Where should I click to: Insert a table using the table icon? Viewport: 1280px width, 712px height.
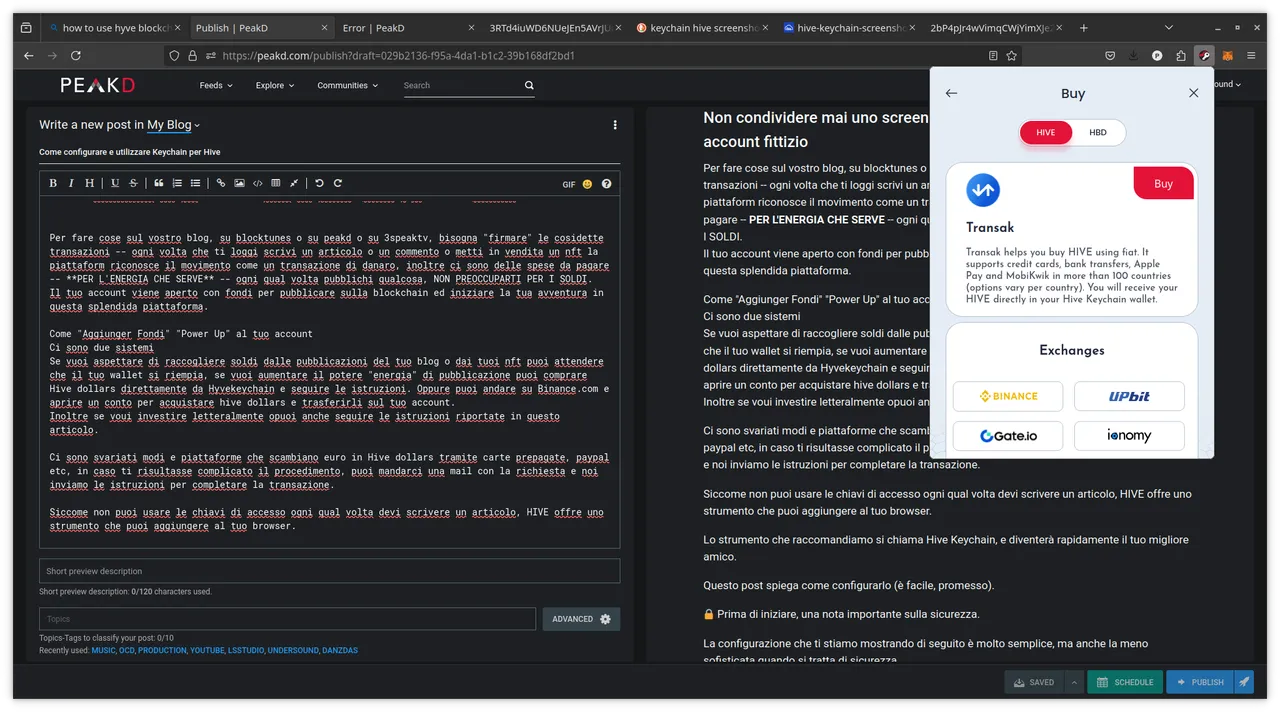pos(275,183)
